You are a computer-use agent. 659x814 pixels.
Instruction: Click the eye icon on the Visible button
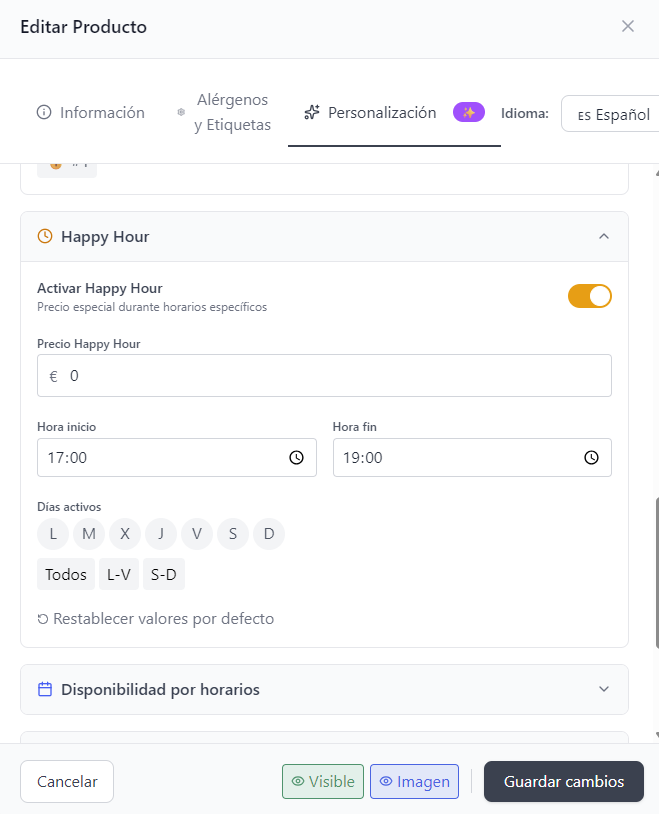point(299,780)
